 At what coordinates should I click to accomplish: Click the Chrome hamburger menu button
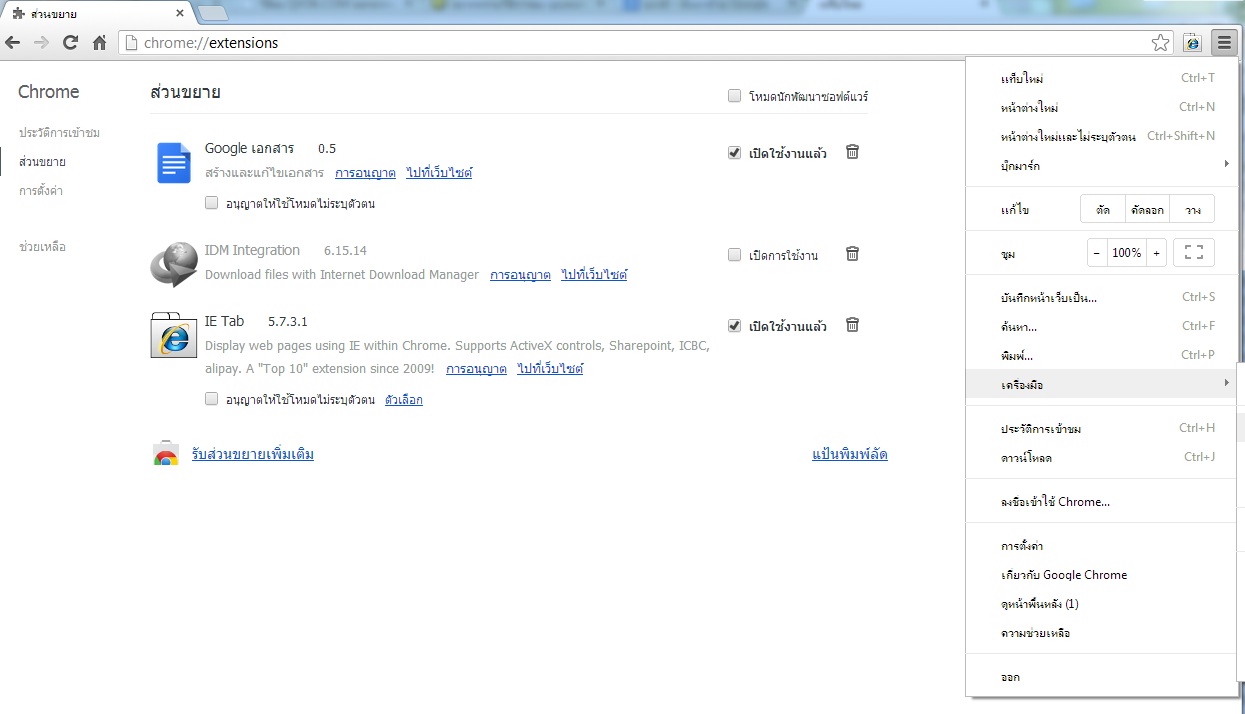click(1224, 43)
